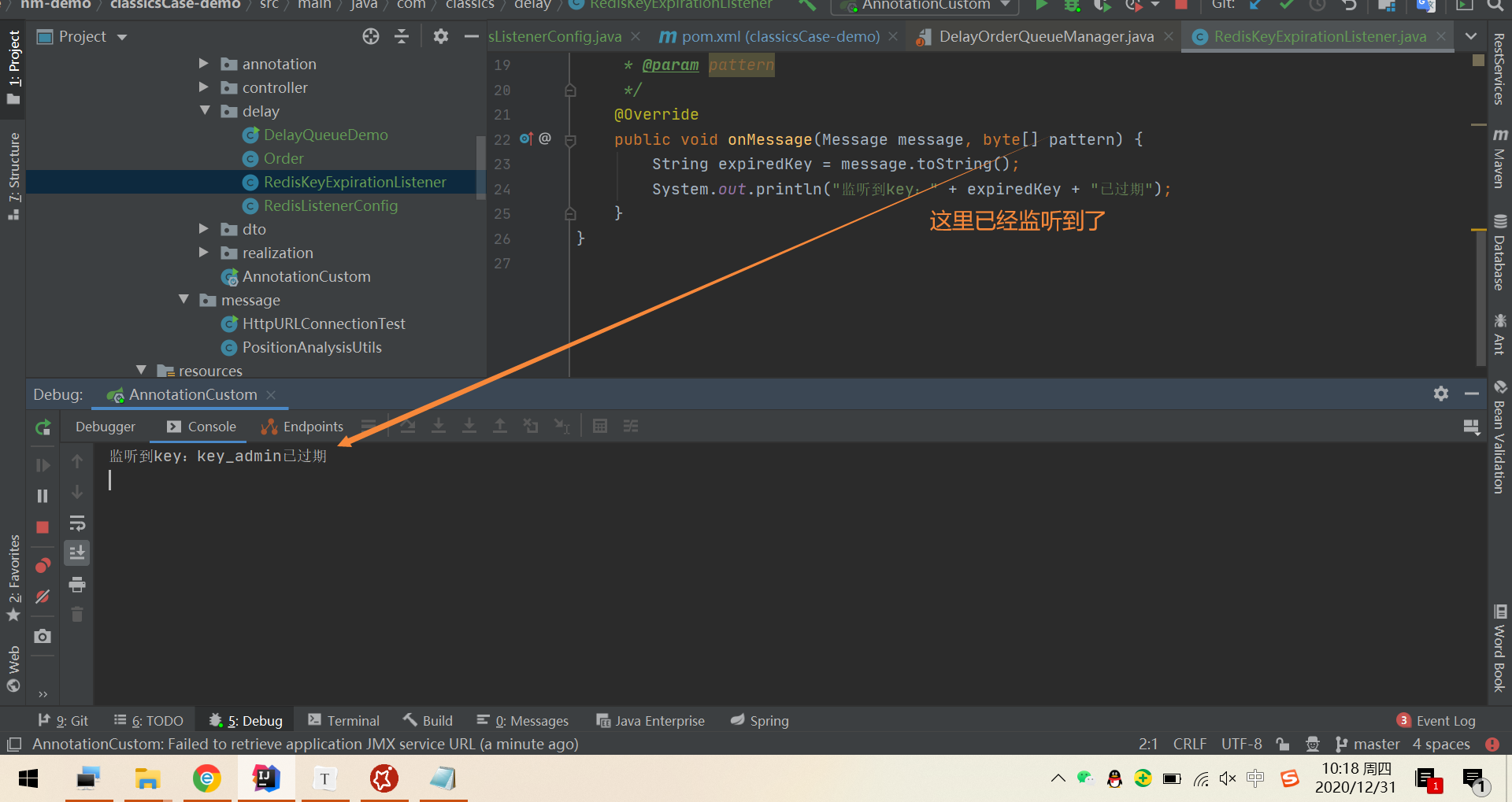Screen dimensions: 1512x802
Task: Pause the program in debugger
Action: coord(43,496)
